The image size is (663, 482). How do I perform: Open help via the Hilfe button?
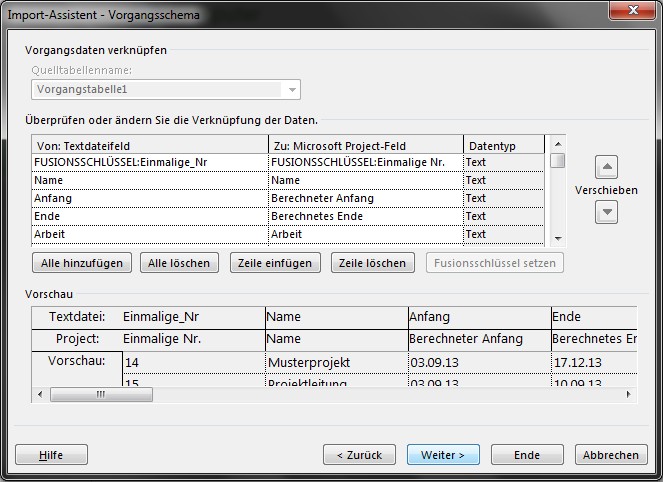tap(51, 455)
